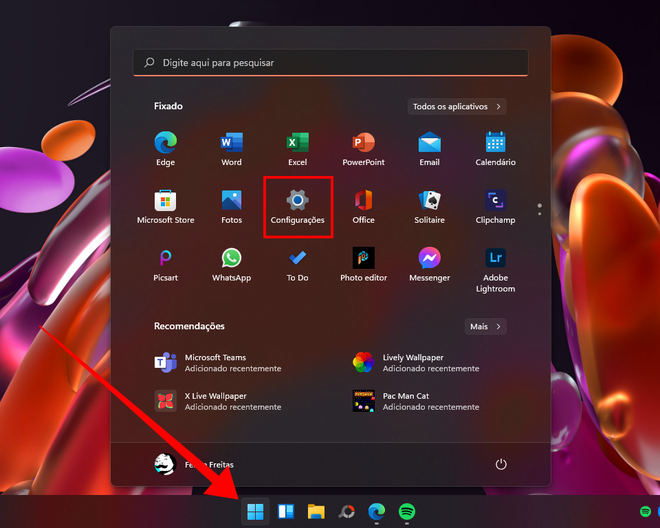Expand Todos os aplicativos list

point(457,107)
